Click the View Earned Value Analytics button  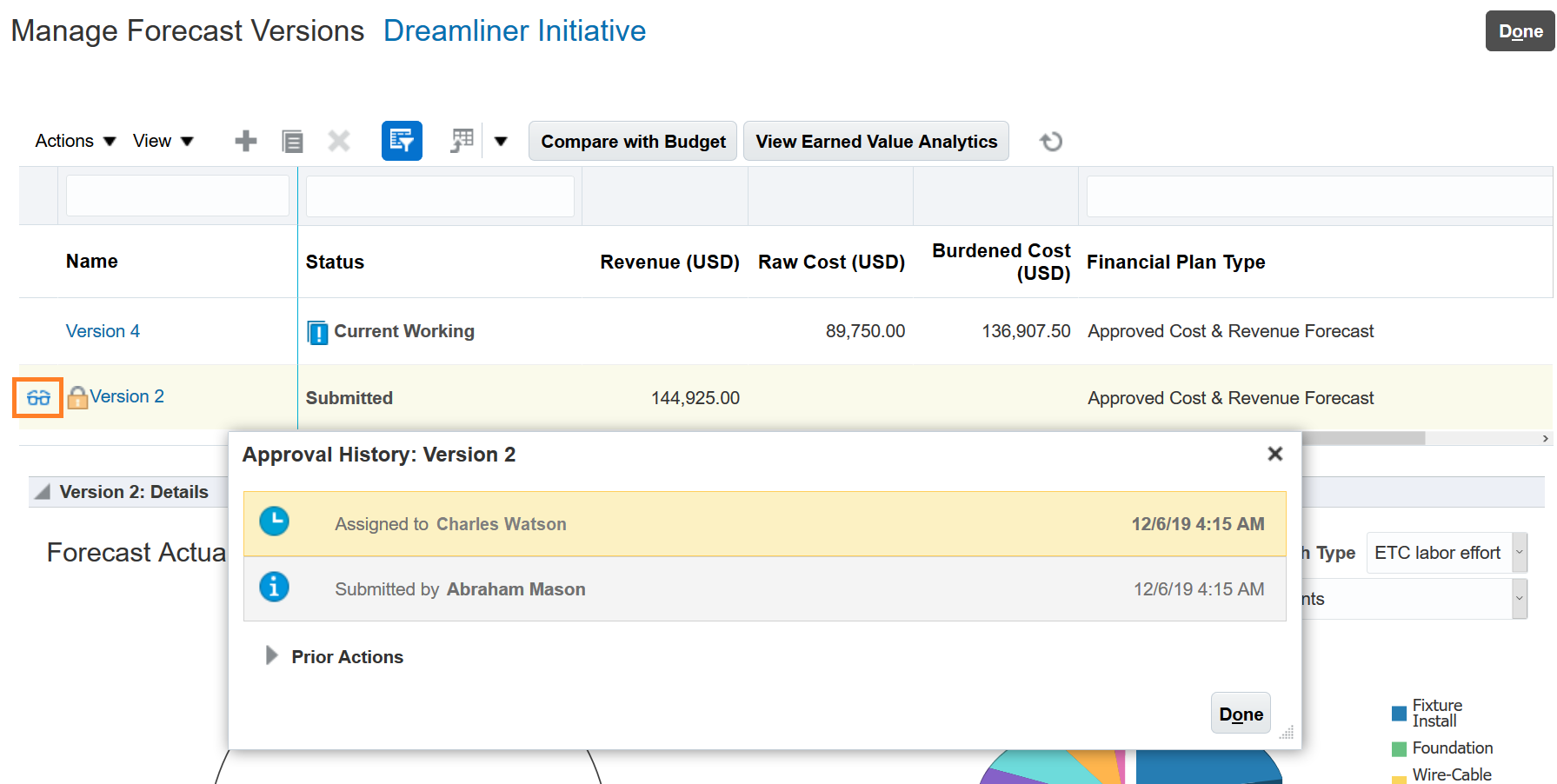tap(875, 141)
